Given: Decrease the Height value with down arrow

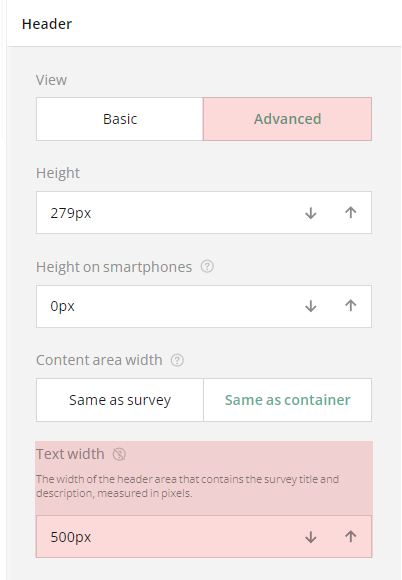Looking at the screenshot, I should click(x=311, y=213).
